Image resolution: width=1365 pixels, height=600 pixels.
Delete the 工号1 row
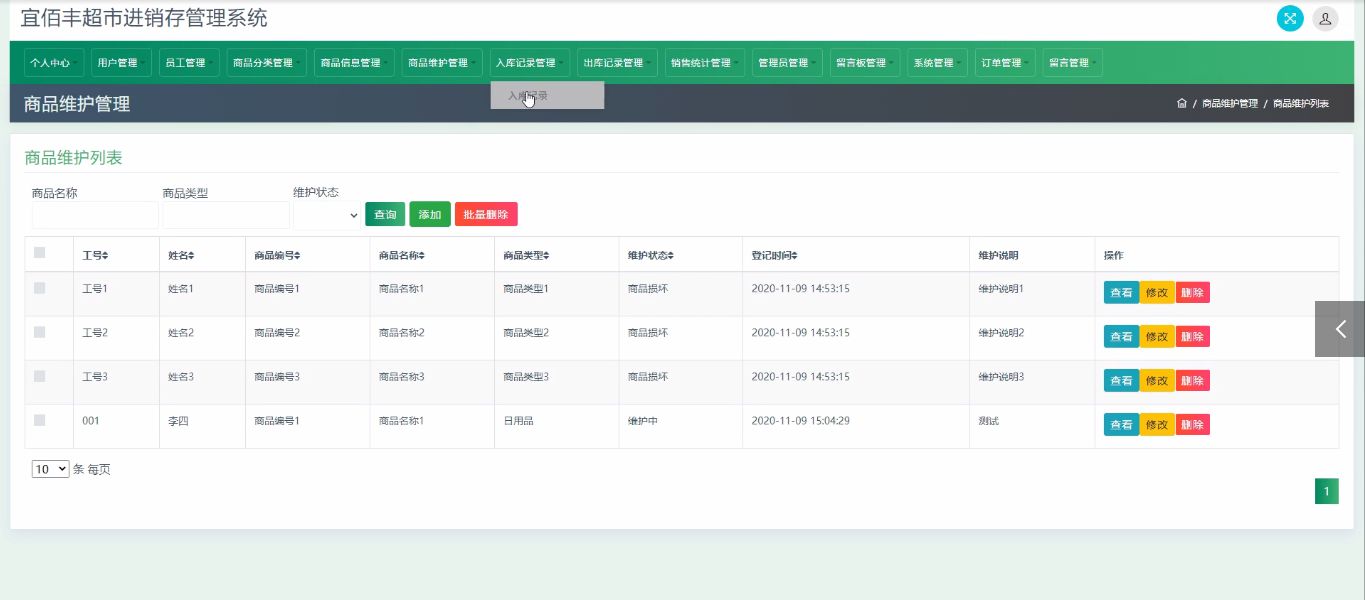pyautogui.click(x=1193, y=293)
